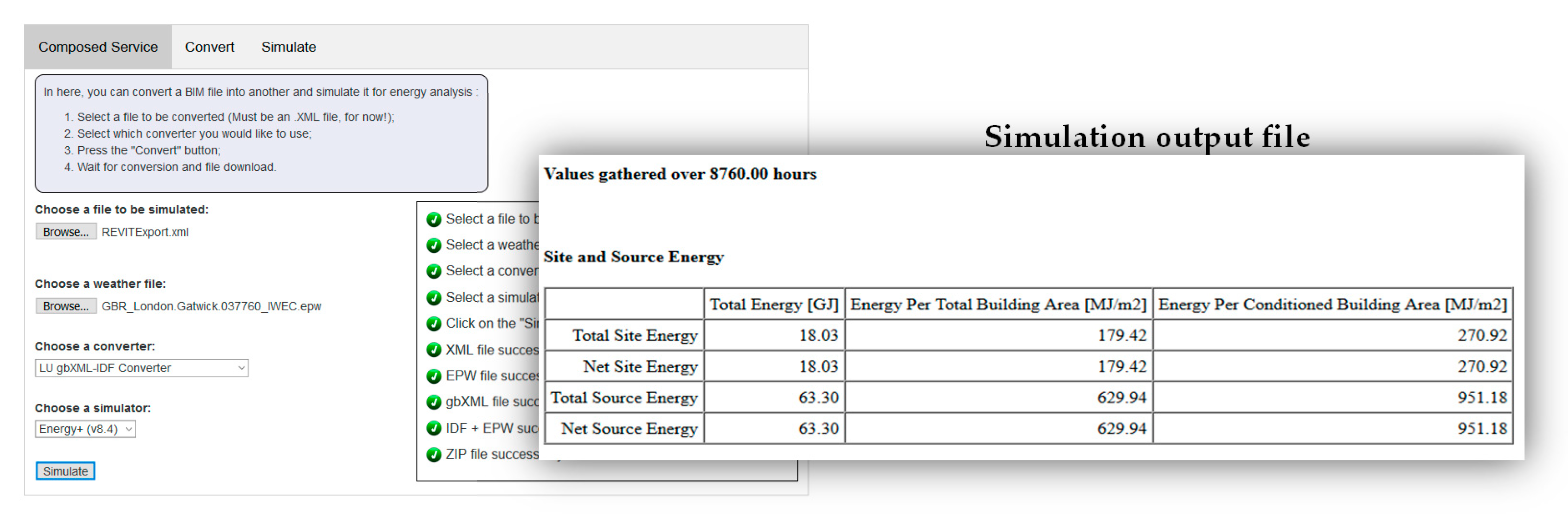Screen dimensions: 1568x517
Task: Click green check icon beside "ZIP file" status
Action: coord(433,454)
